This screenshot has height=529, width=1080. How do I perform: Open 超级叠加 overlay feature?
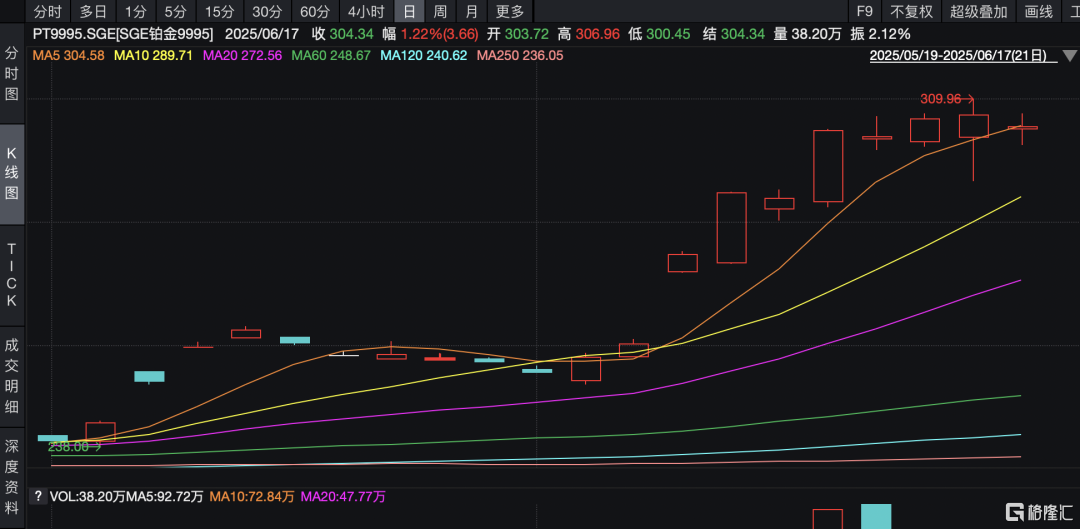point(979,11)
